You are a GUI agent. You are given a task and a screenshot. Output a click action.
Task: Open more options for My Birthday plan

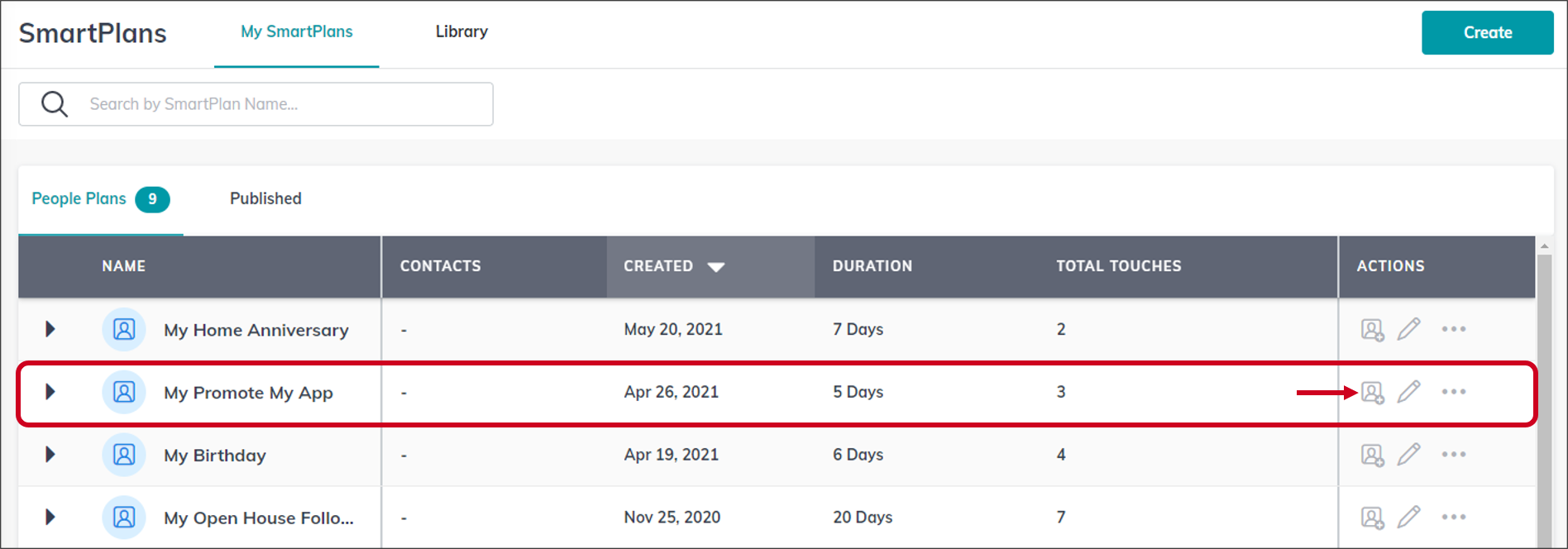(x=1453, y=455)
